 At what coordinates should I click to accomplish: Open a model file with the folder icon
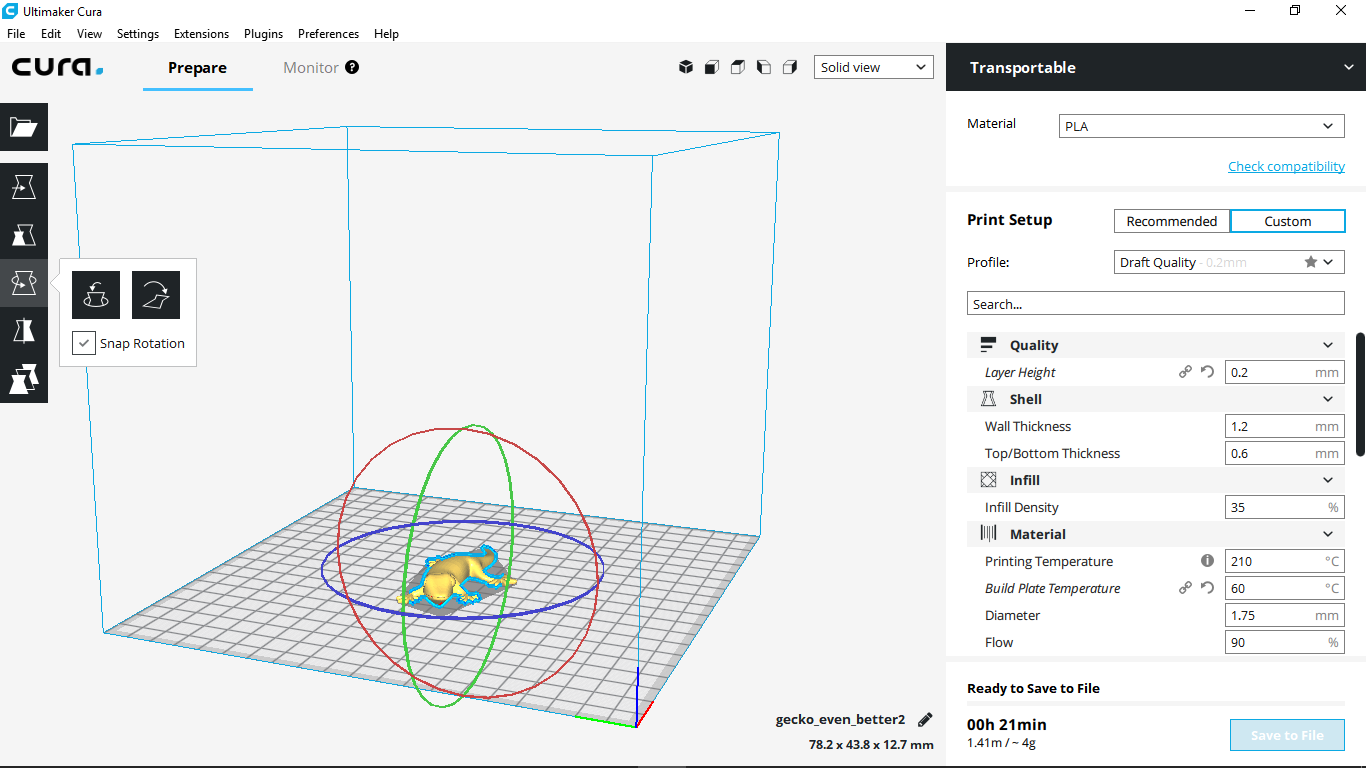(x=24, y=127)
